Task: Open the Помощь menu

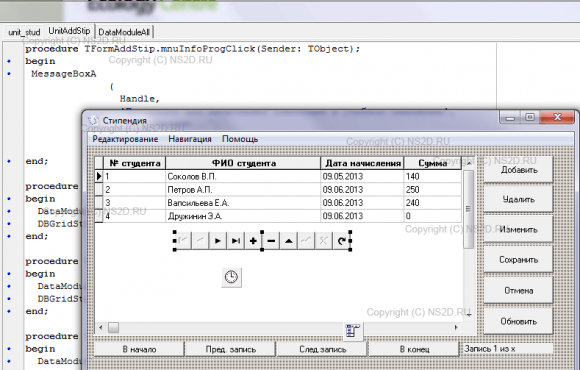Action: click(240, 139)
